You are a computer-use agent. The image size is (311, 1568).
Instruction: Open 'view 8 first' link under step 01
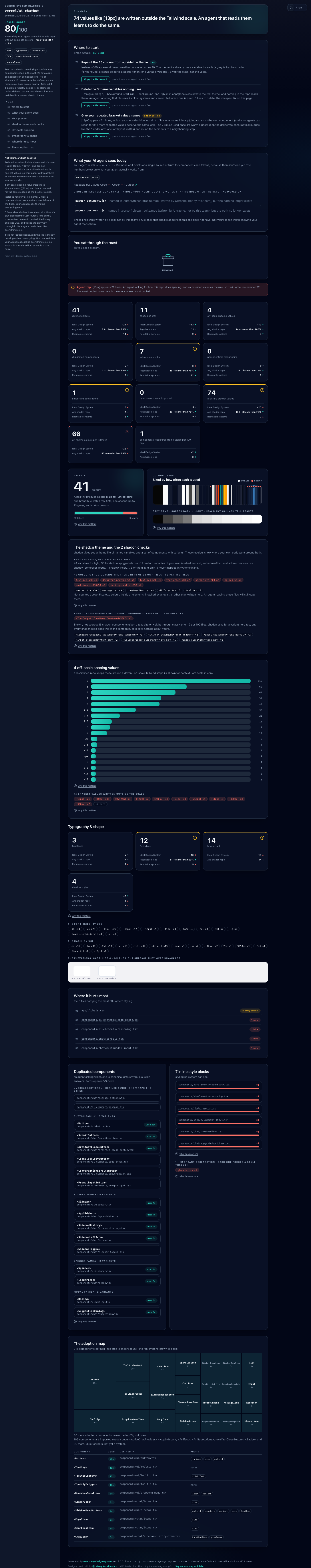(146, 79)
